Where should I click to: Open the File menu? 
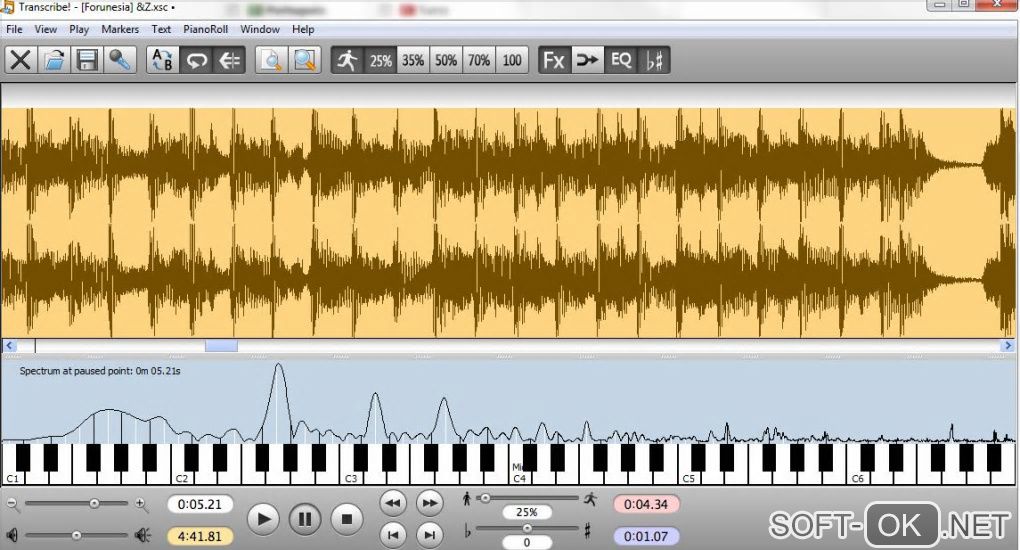[14, 29]
